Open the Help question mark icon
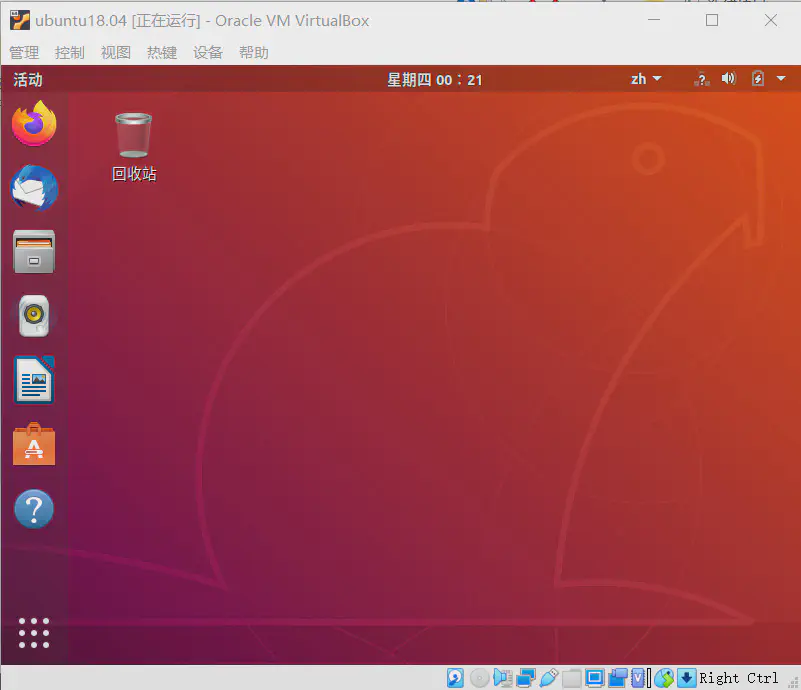Screen dimensions: 801x690 click(x=34, y=509)
